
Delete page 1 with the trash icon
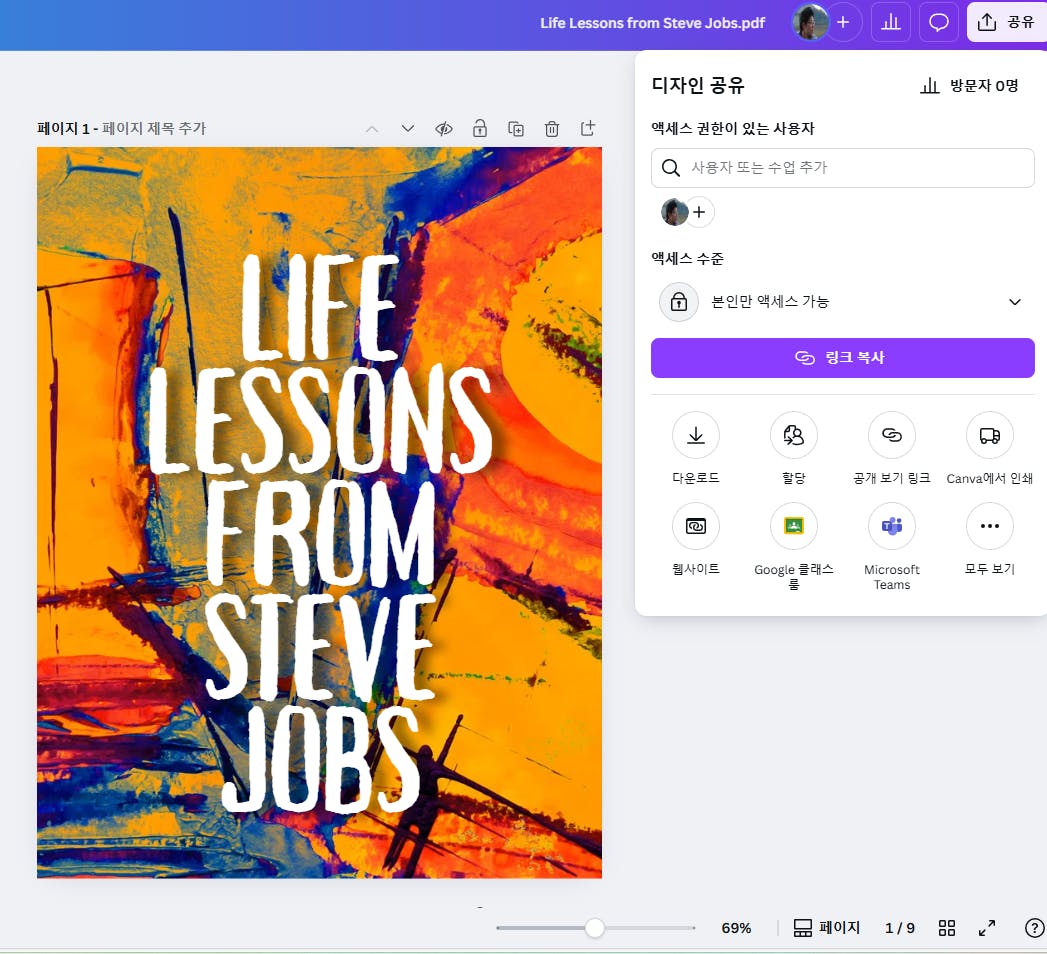[552, 129]
